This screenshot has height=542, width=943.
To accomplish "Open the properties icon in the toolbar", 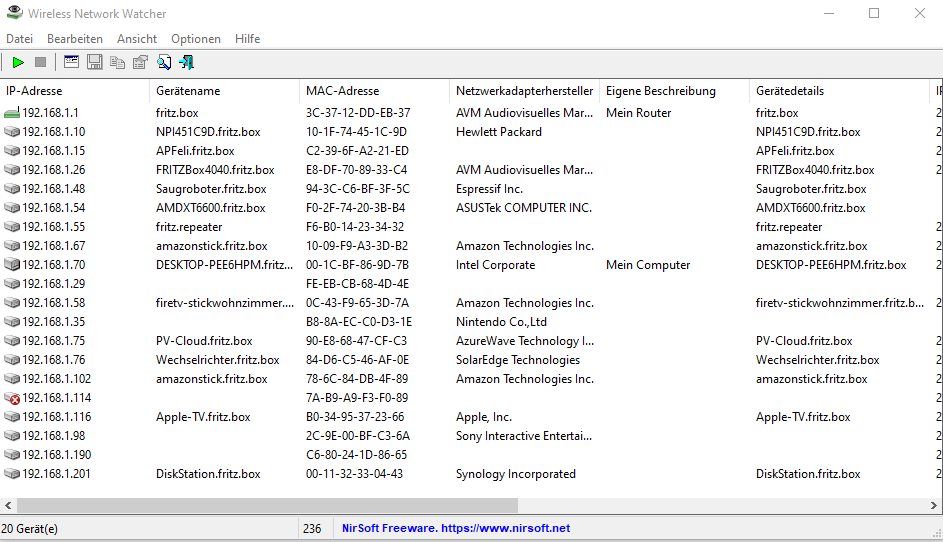I will 140,63.
